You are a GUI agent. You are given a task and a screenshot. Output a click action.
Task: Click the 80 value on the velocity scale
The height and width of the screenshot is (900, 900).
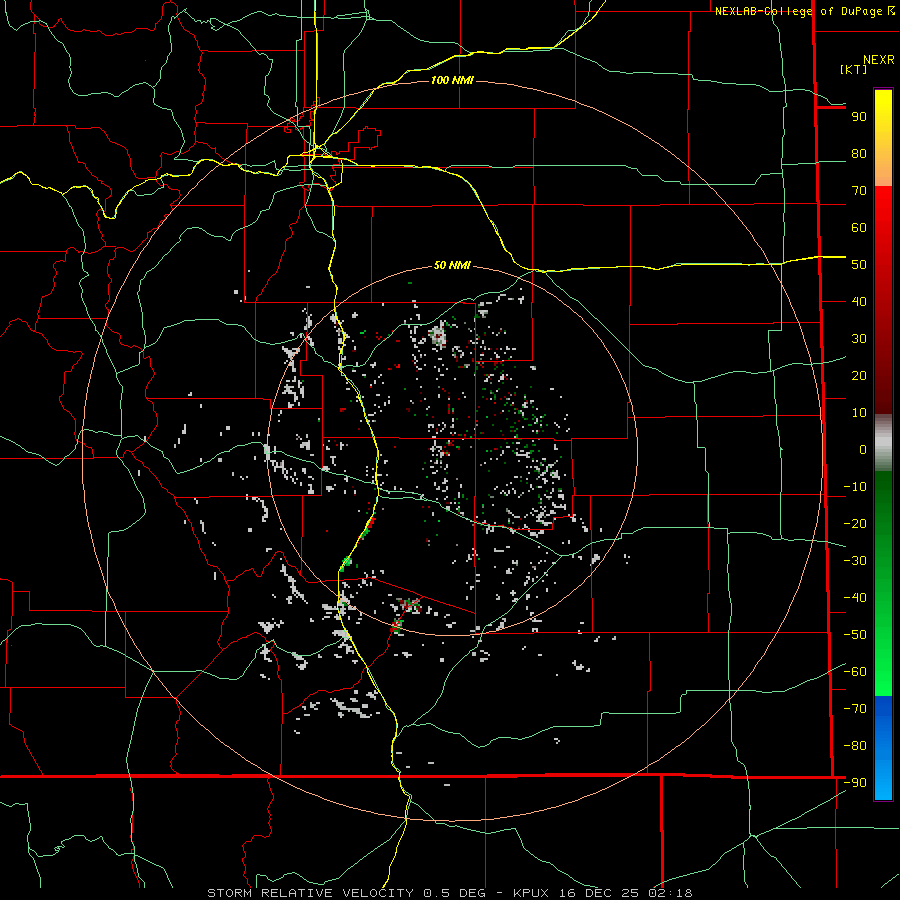click(x=859, y=154)
